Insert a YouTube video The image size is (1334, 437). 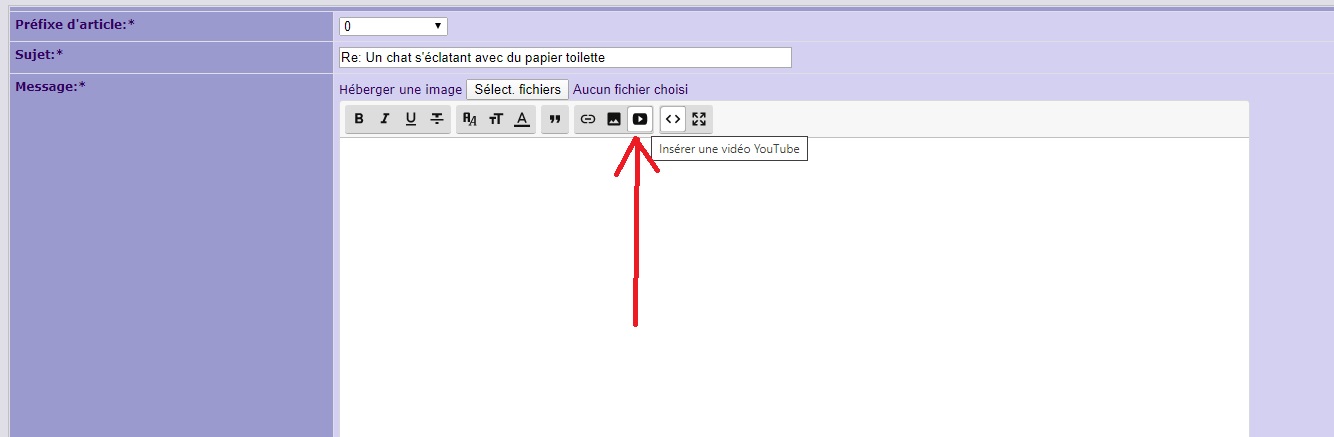coord(640,119)
